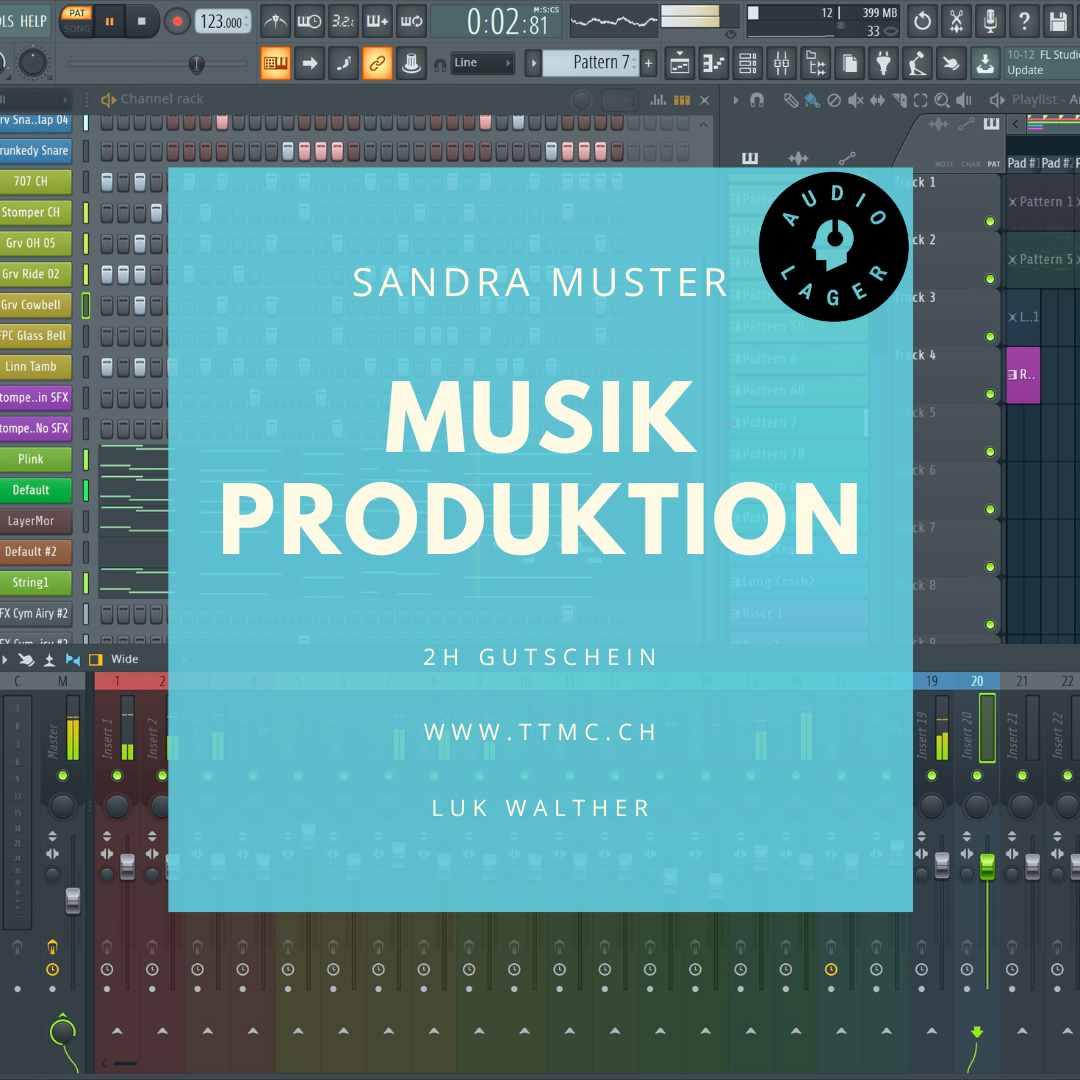Screen dimensions: 1080x1080
Task: Enable wait for input before playing
Action: pyautogui.click(x=309, y=21)
